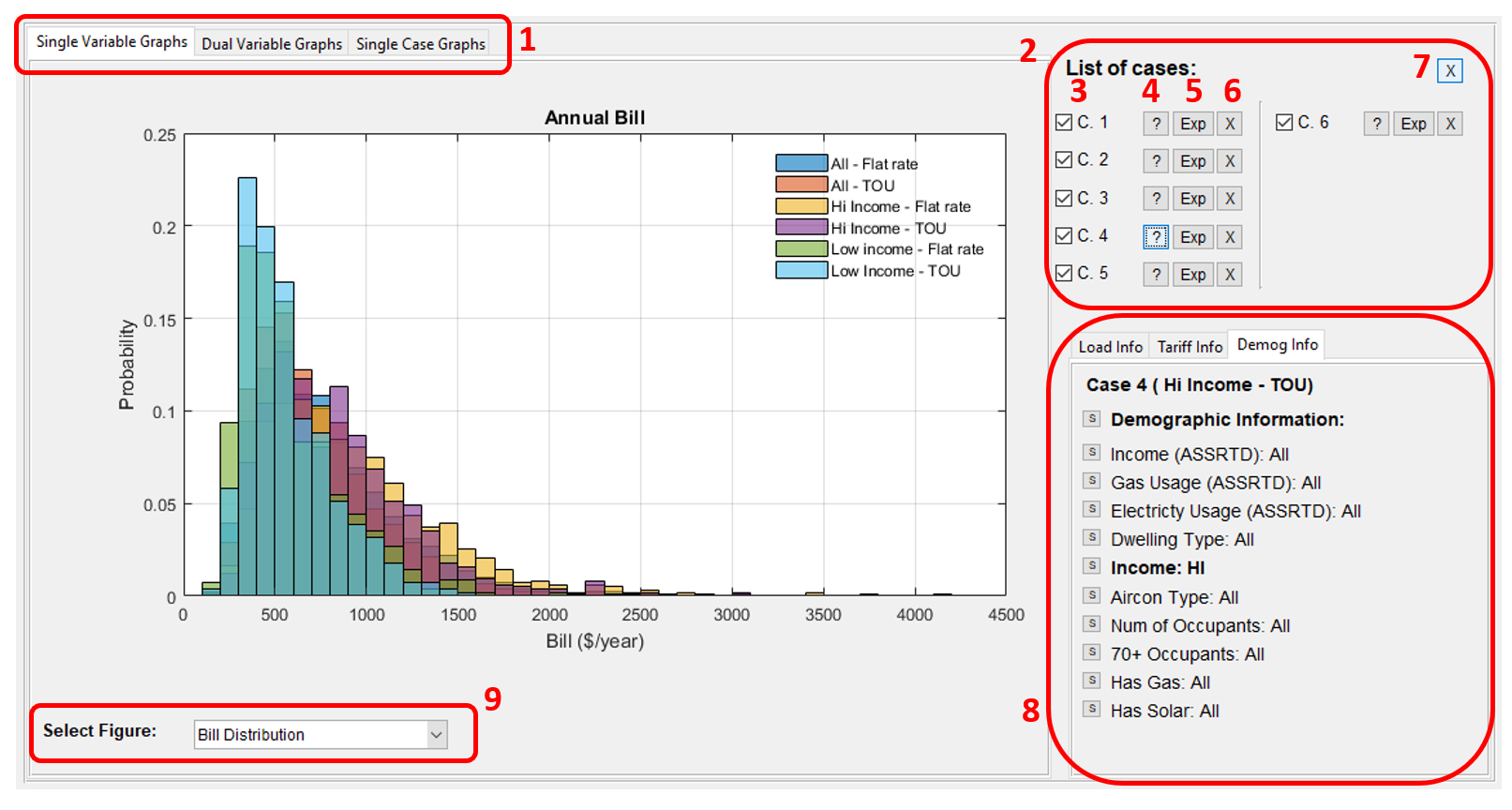The width and height of the screenshot is (1512, 810).
Task: Click the 's' icon beside Num of Occupants
Action: point(1092,623)
